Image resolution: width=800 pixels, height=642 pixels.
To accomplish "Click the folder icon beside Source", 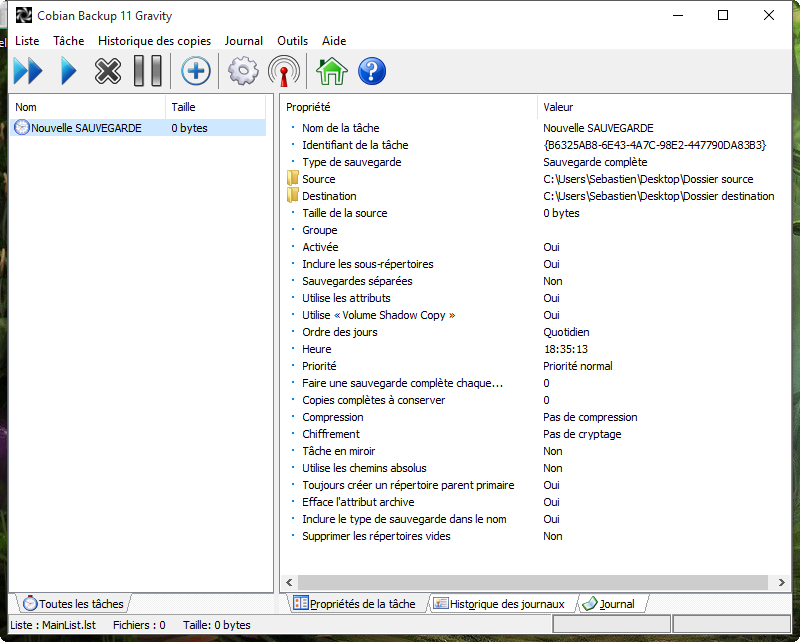I will [292, 178].
